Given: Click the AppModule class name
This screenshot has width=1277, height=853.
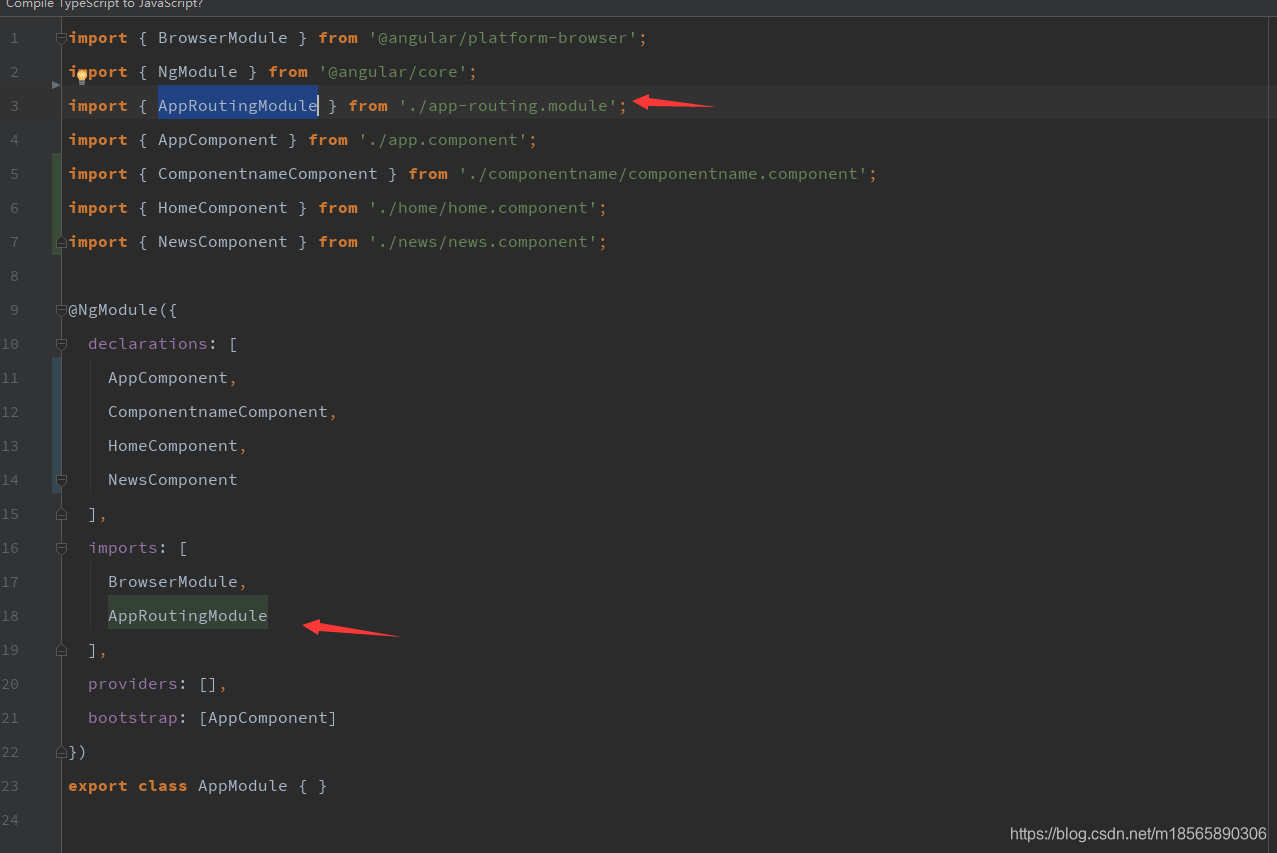Looking at the screenshot, I should pyautogui.click(x=243, y=786).
